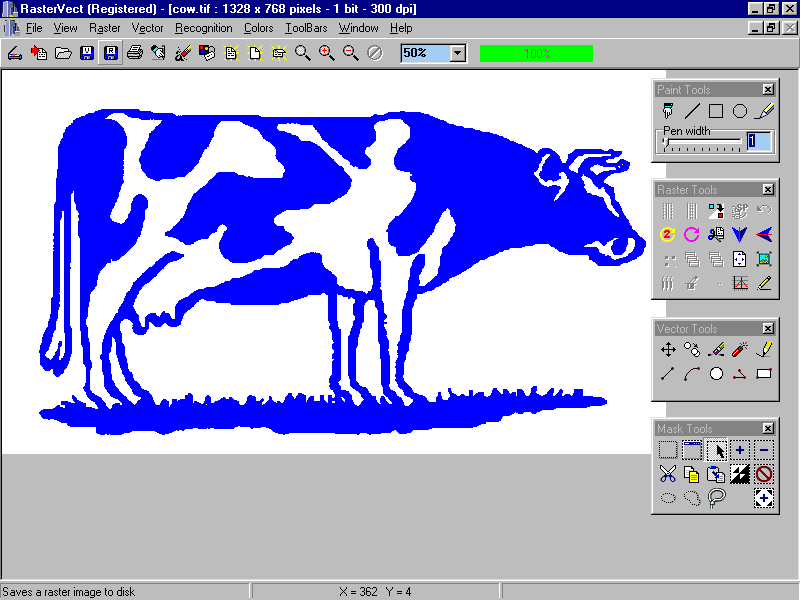Click the add to mask plus icon
This screenshot has width=800, height=600.
coord(740,450)
